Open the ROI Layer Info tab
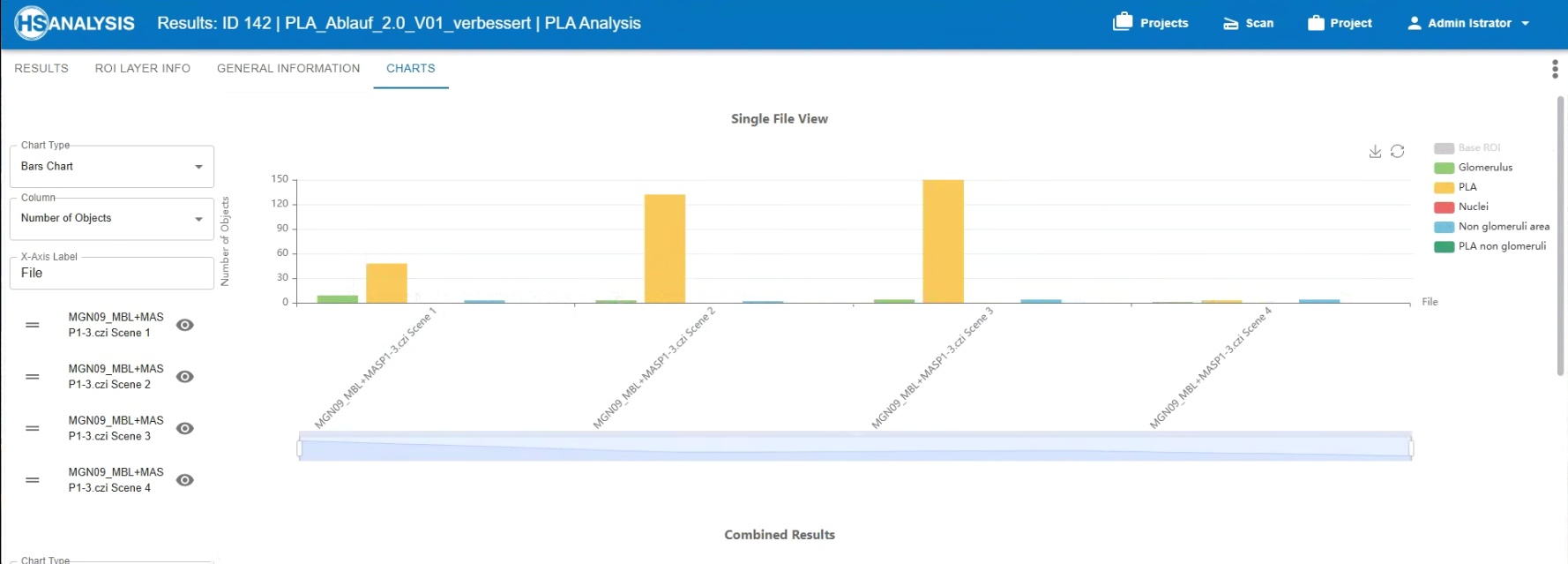 [143, 69]
